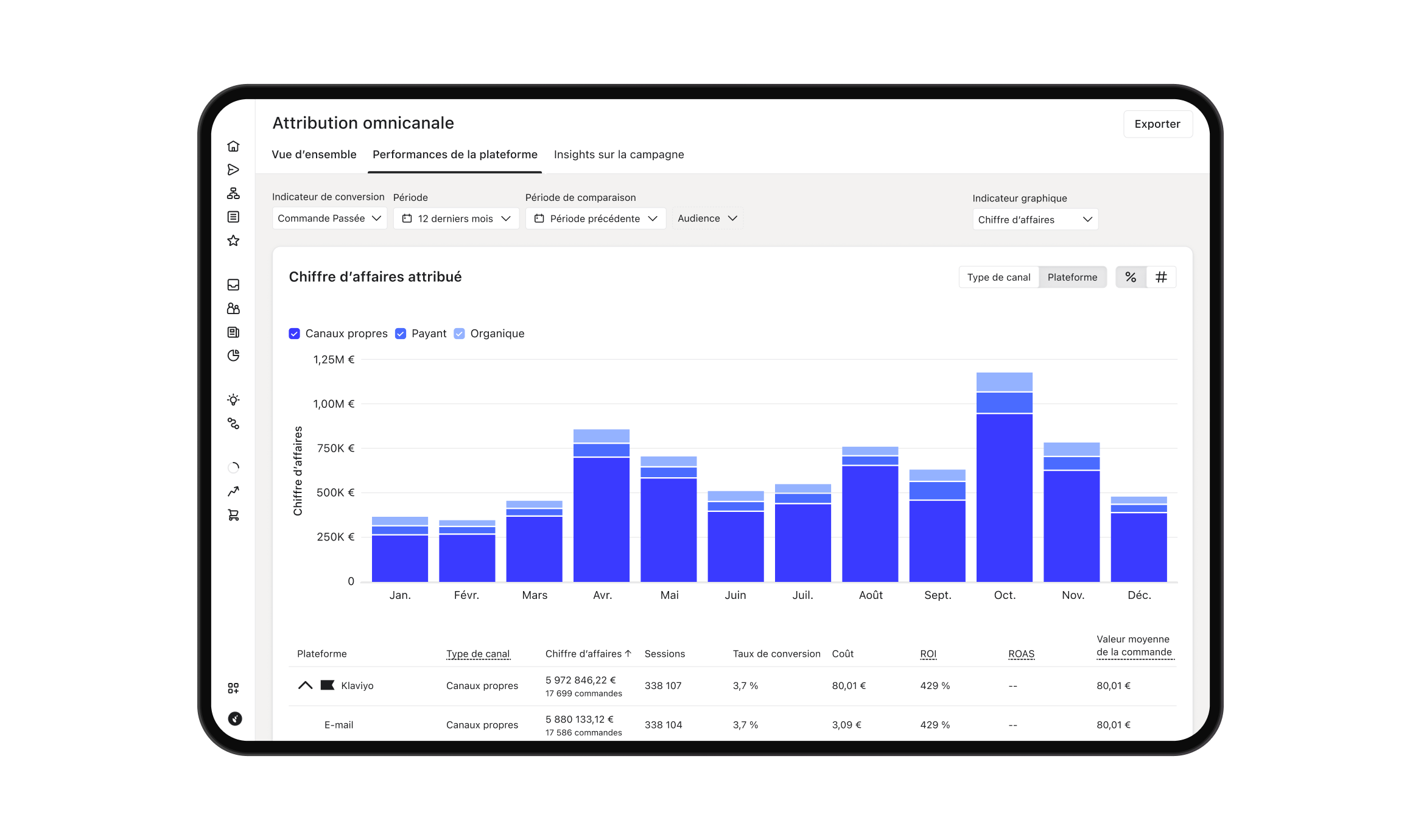Open Insights sur la campagne tab
Image resolution: width=1421 pixels, height=840 pixels.
pyautogui.click(x=619, y=155)
